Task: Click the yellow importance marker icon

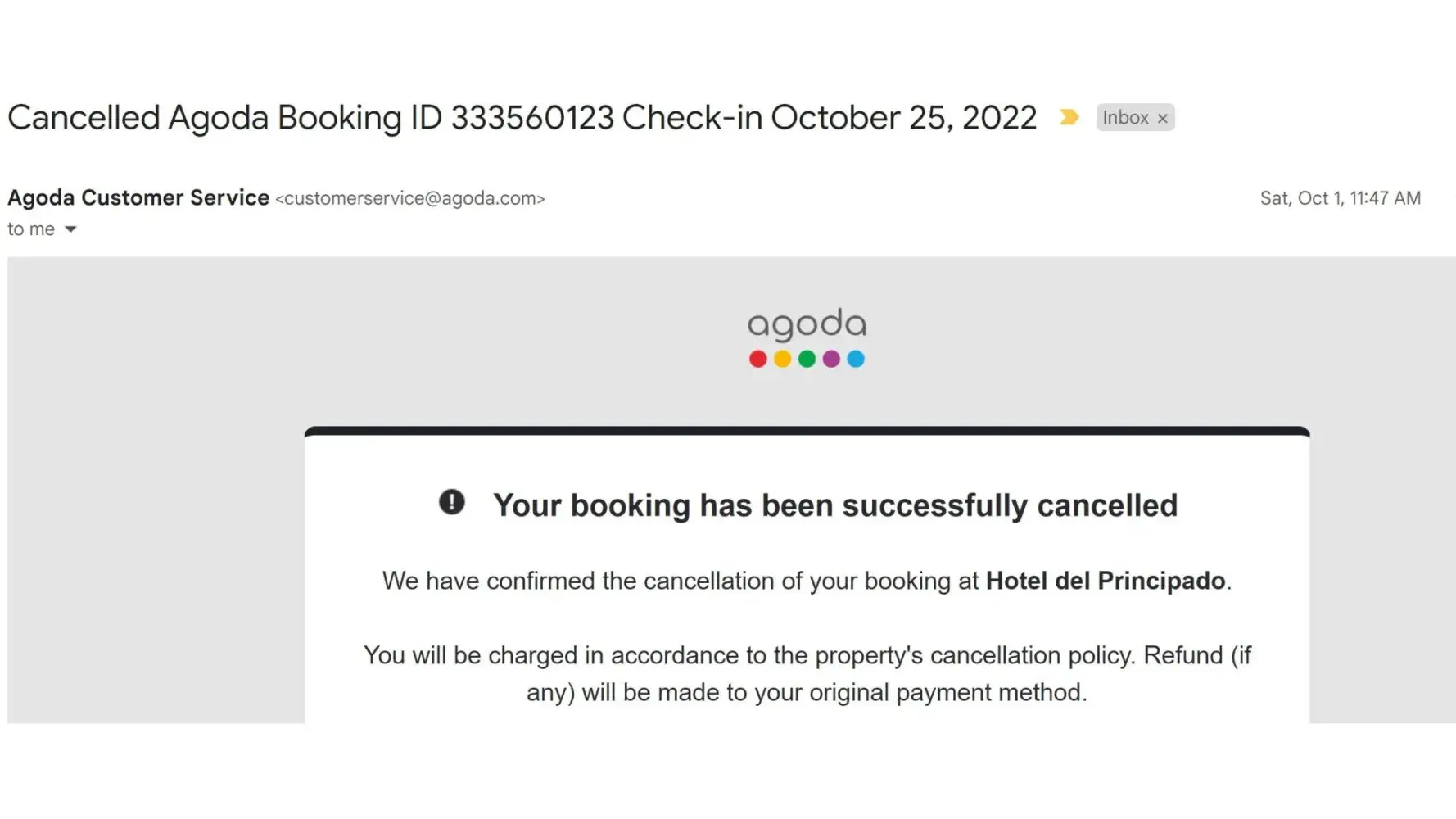Action: (x=1068, y=117)
